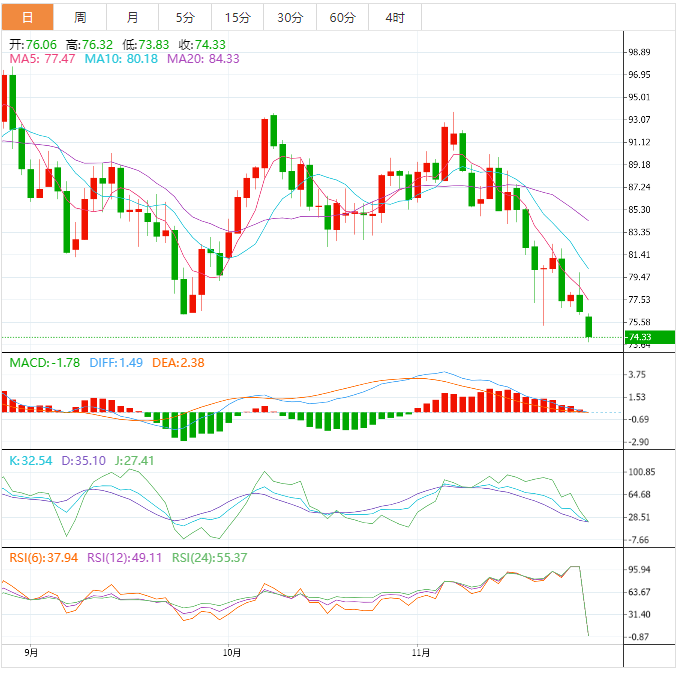Open the 5分 timeframe tab
Viewport: 678px width, 676px height.
(185, 17)
